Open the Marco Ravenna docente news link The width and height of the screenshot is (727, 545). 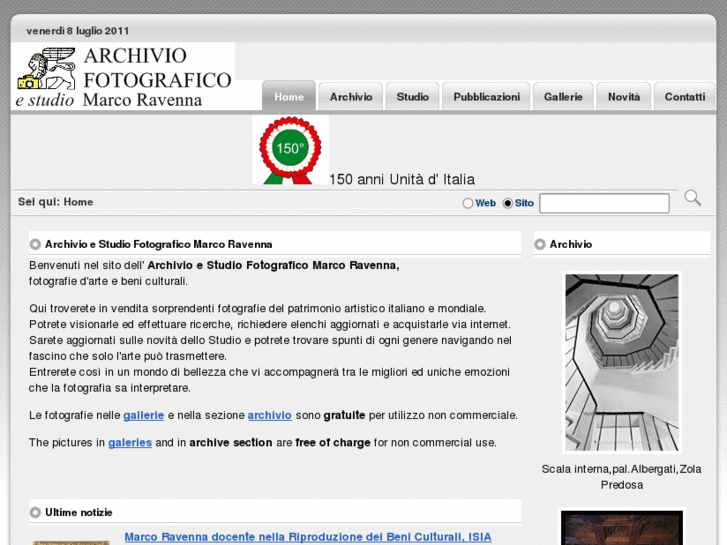tap(308, 537)
